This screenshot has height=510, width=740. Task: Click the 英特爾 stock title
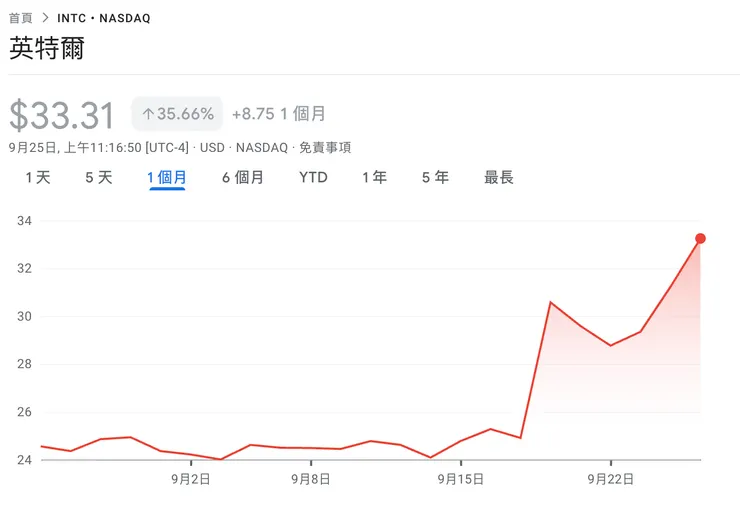[x=47, y=49]
